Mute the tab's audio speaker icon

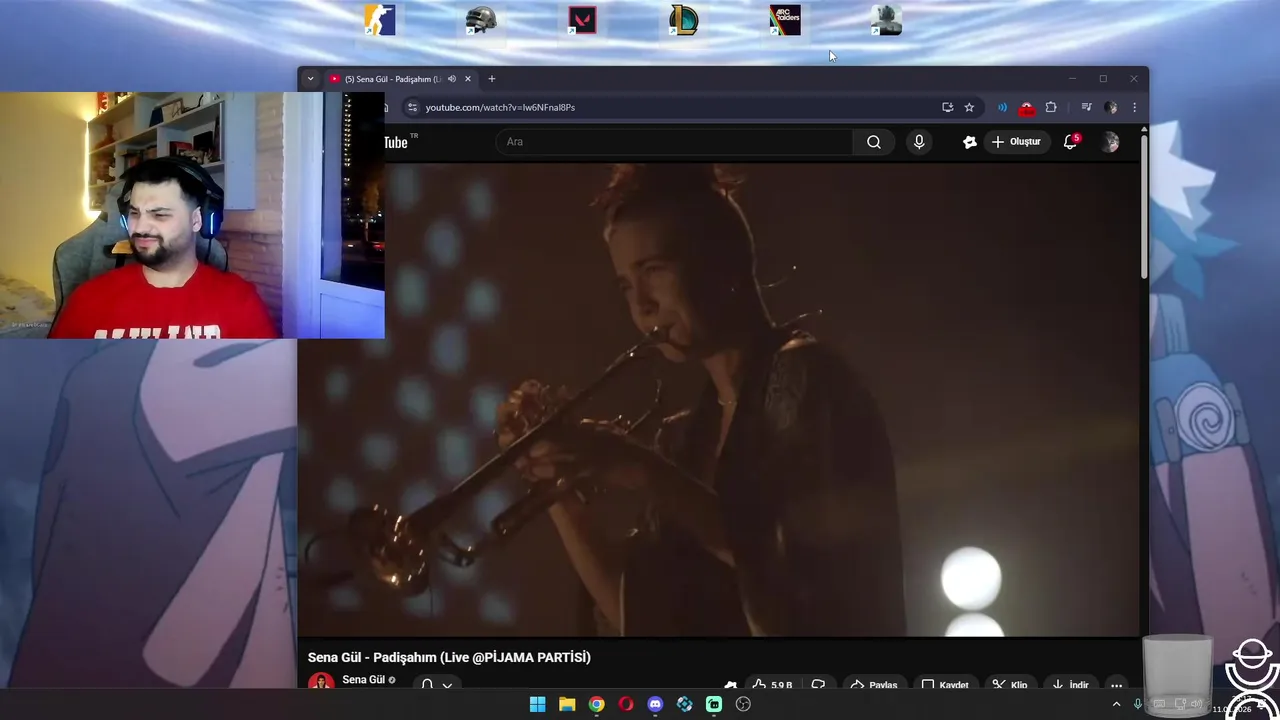tap(452, 79)
